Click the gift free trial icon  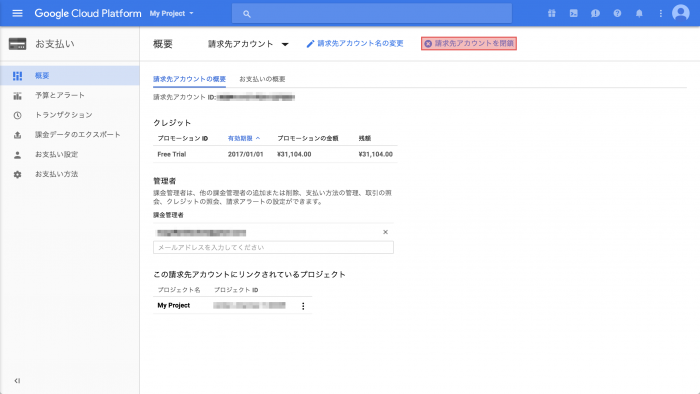tap(552, 13)
